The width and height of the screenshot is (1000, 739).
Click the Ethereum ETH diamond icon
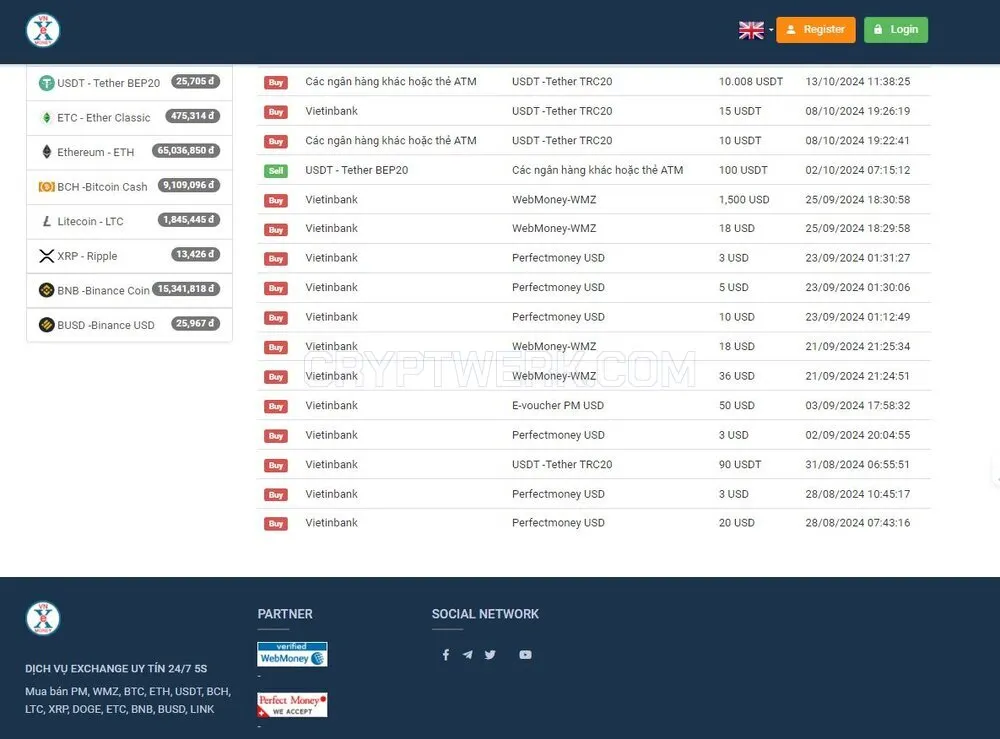pos(47,152)
